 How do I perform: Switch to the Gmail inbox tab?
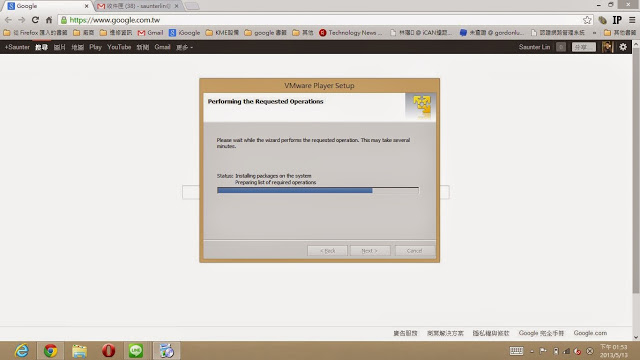click(x=138, y=6)
